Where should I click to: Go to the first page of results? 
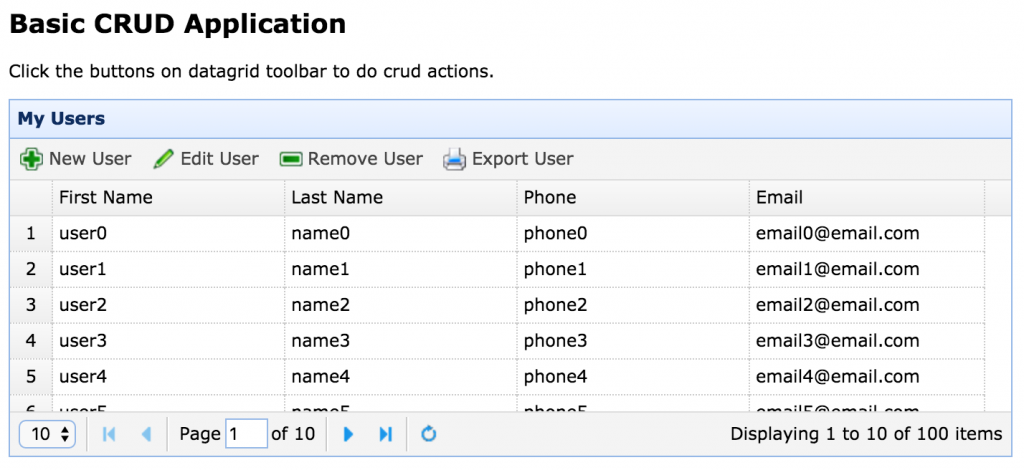tap(109, 434)
